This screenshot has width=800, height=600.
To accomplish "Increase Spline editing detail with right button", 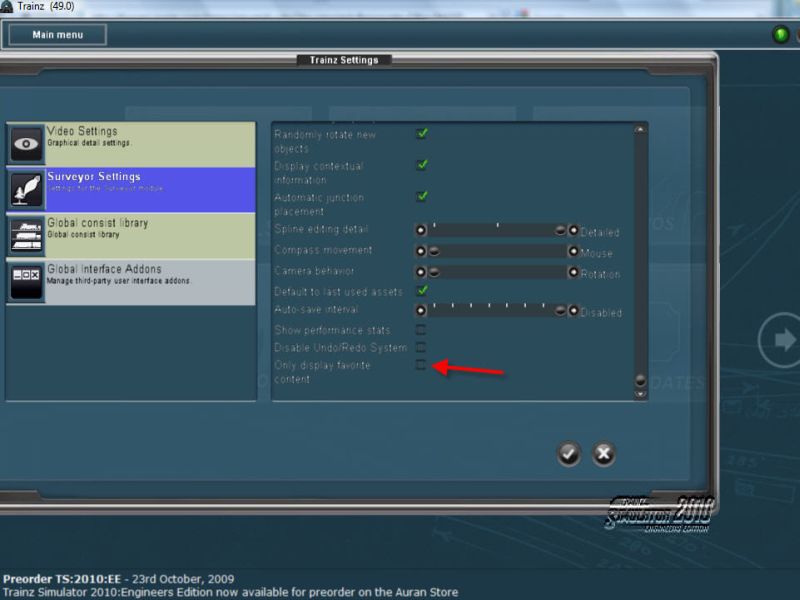I will [x=573, y=231].
